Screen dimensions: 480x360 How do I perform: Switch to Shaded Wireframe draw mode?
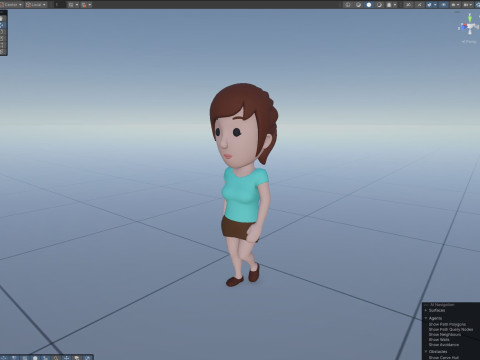[358, 5]
